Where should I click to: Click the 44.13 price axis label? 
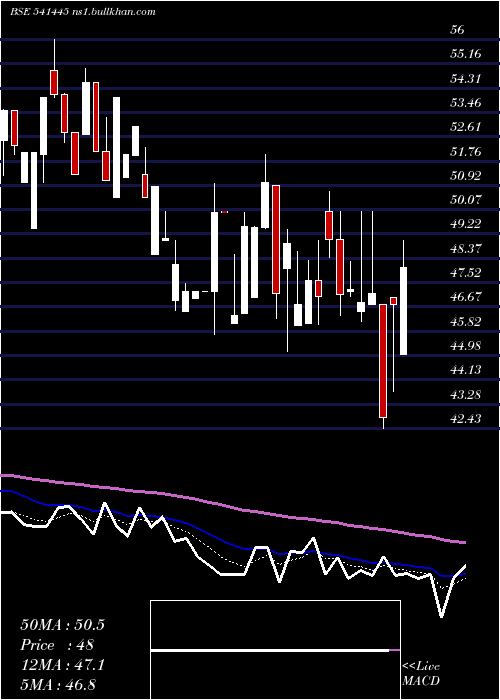[466, 370]
